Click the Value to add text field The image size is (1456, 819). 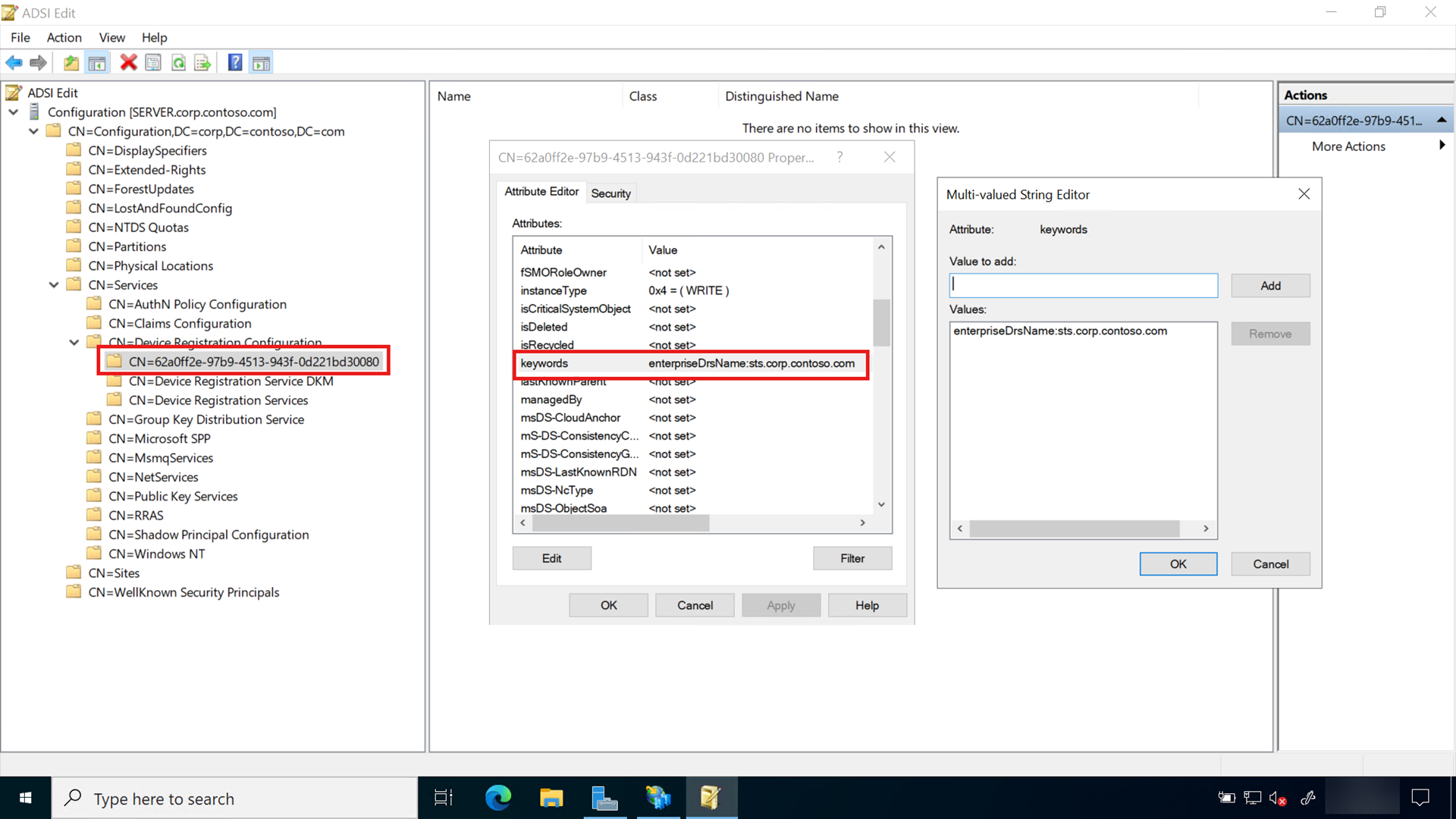coord(1083,286)
